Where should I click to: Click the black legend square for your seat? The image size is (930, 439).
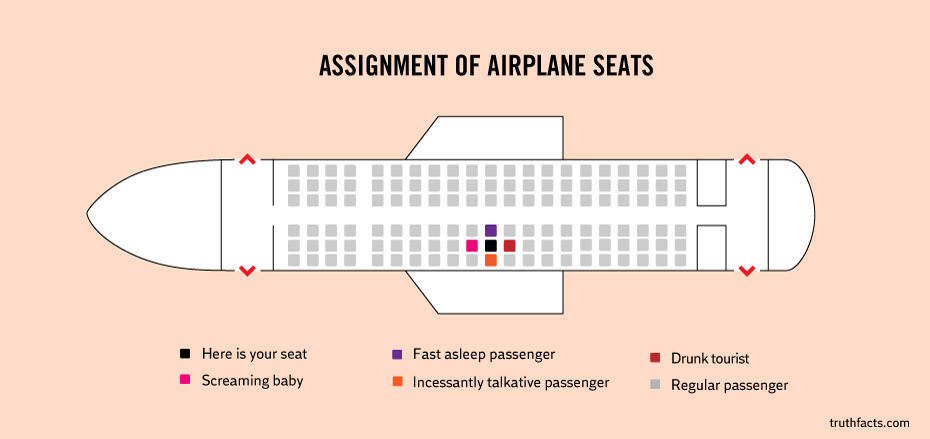point(185,354)
